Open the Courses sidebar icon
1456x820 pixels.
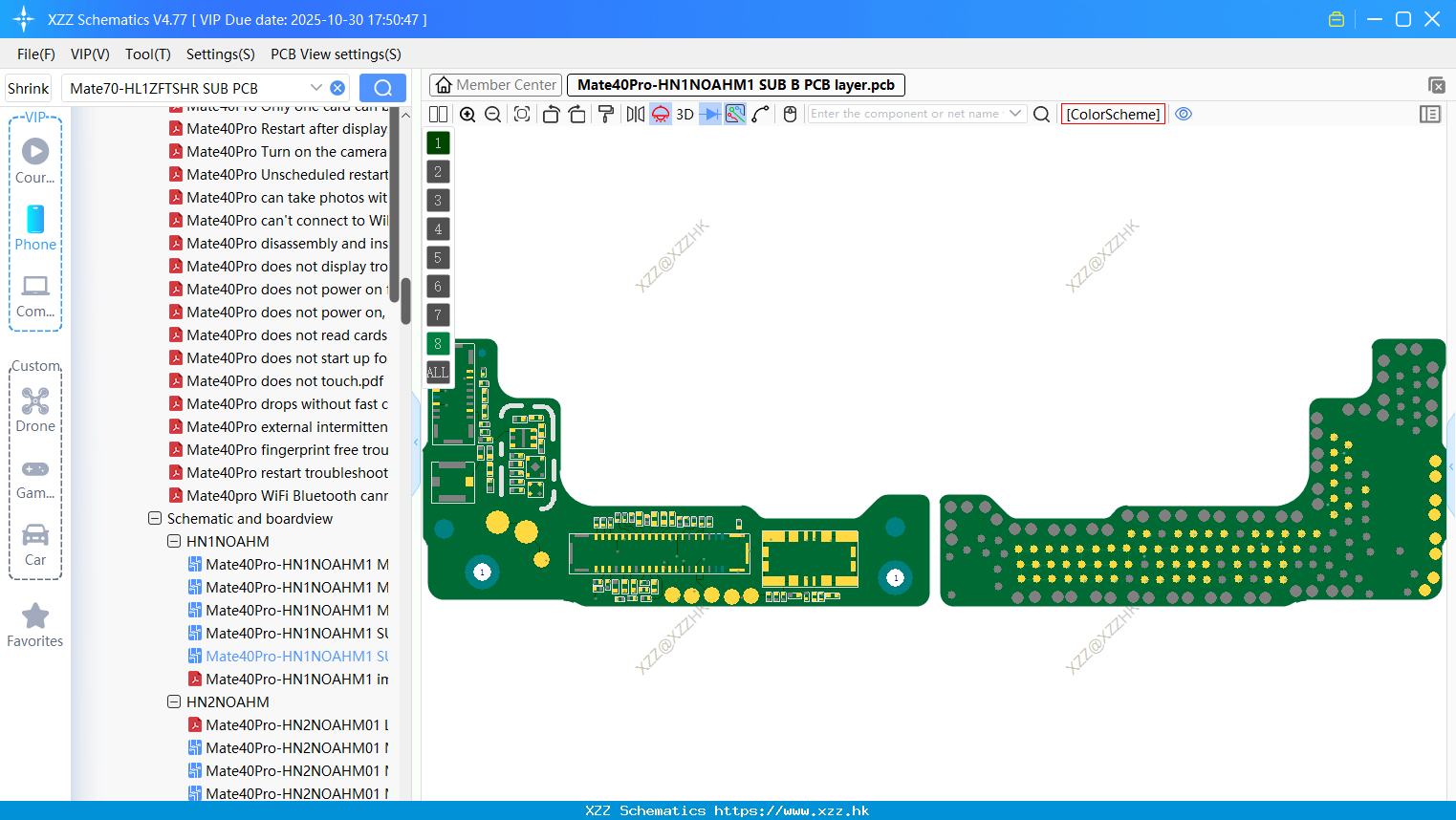(x=35, y=161)
